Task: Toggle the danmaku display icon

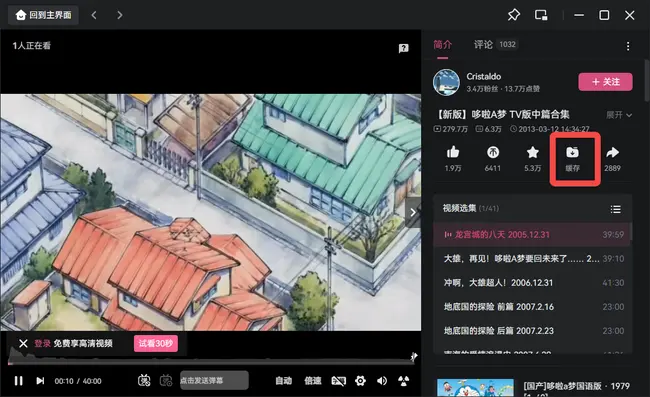Action: (144, 380)
